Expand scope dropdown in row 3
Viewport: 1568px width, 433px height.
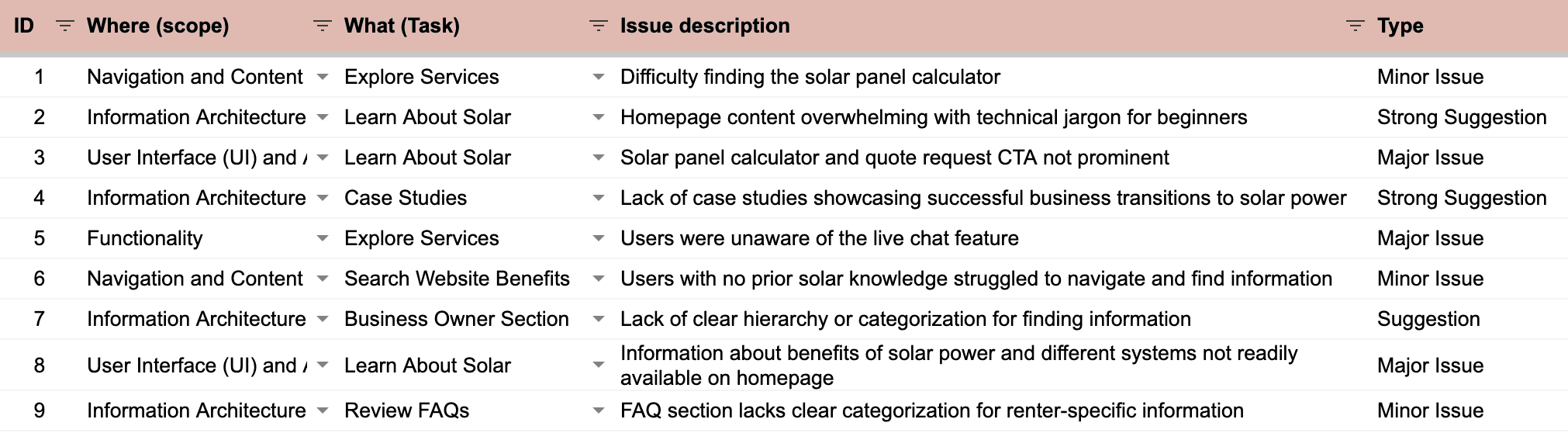point(323,158)
